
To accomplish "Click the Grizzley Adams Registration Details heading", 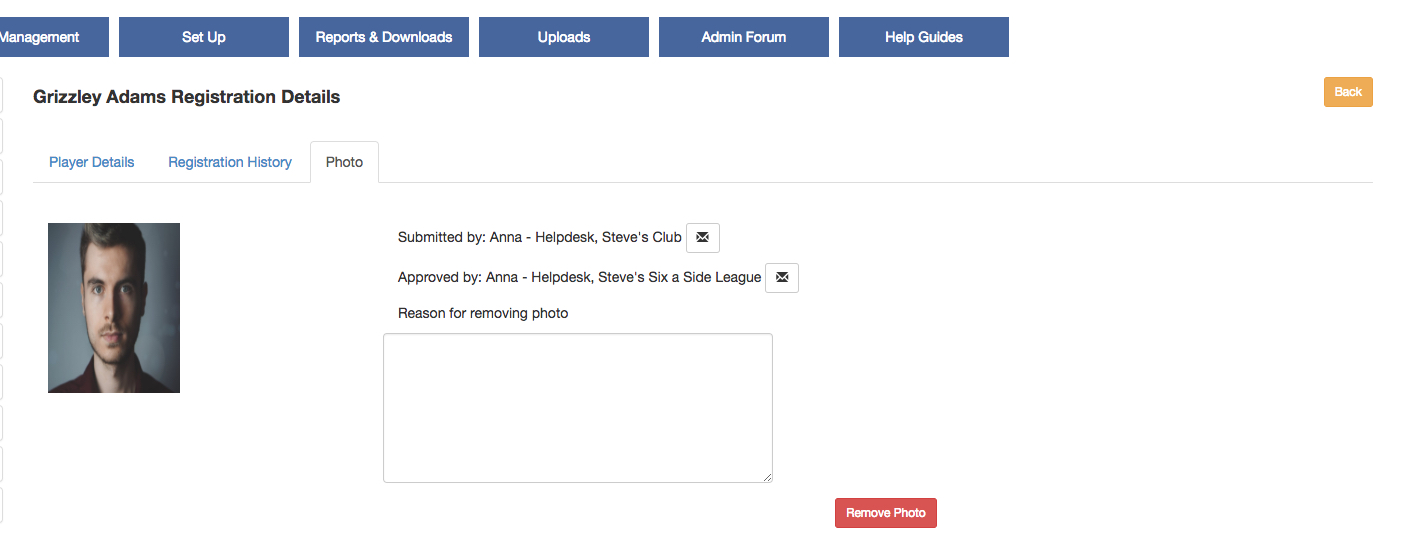I will click(x=187, y=97).
